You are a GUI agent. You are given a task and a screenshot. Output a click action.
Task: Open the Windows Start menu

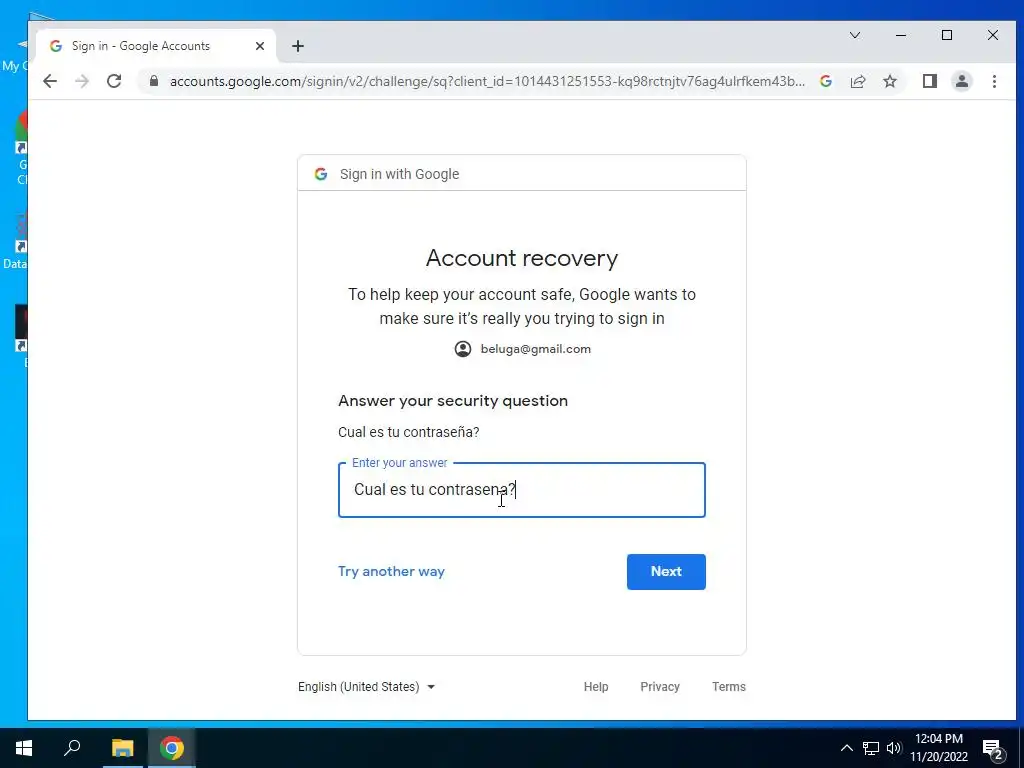click(24, 748)
